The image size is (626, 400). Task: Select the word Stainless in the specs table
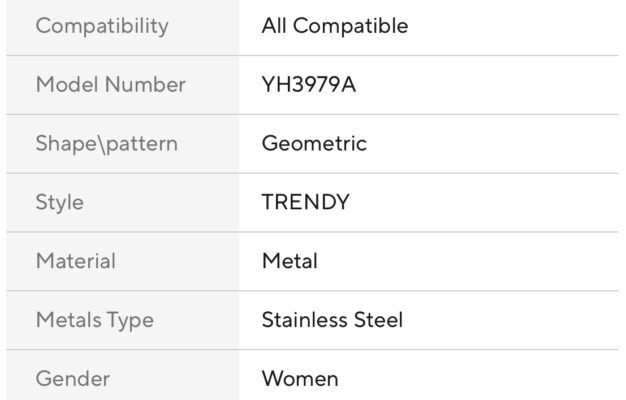(x=305, y=320)
